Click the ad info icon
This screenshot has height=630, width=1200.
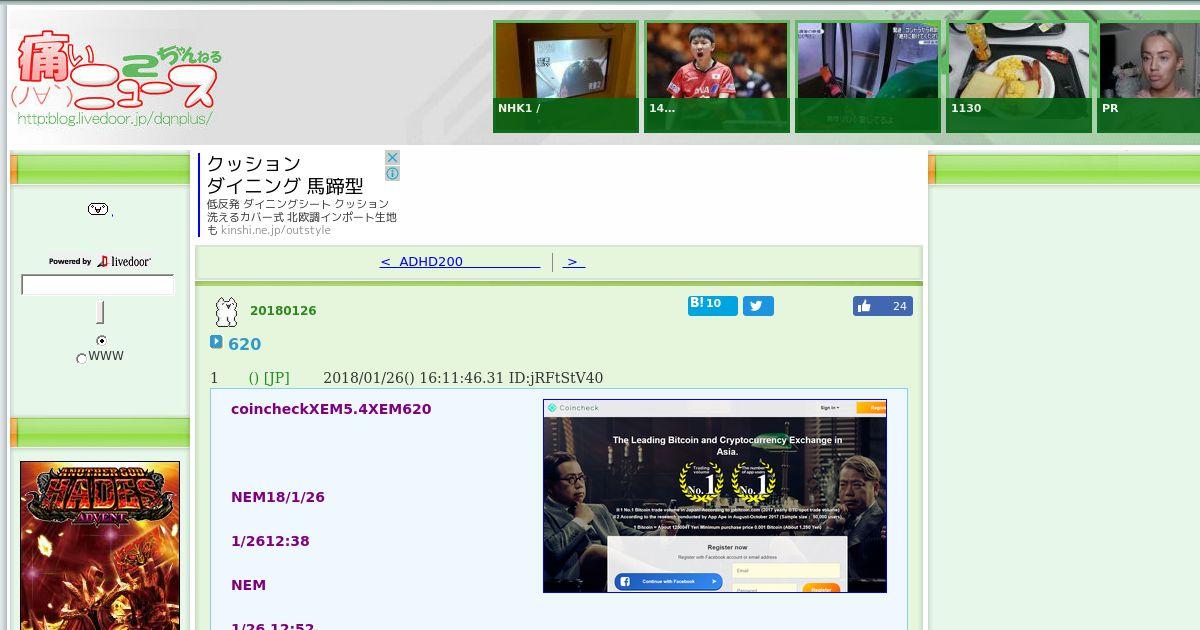tap(392, 173)
